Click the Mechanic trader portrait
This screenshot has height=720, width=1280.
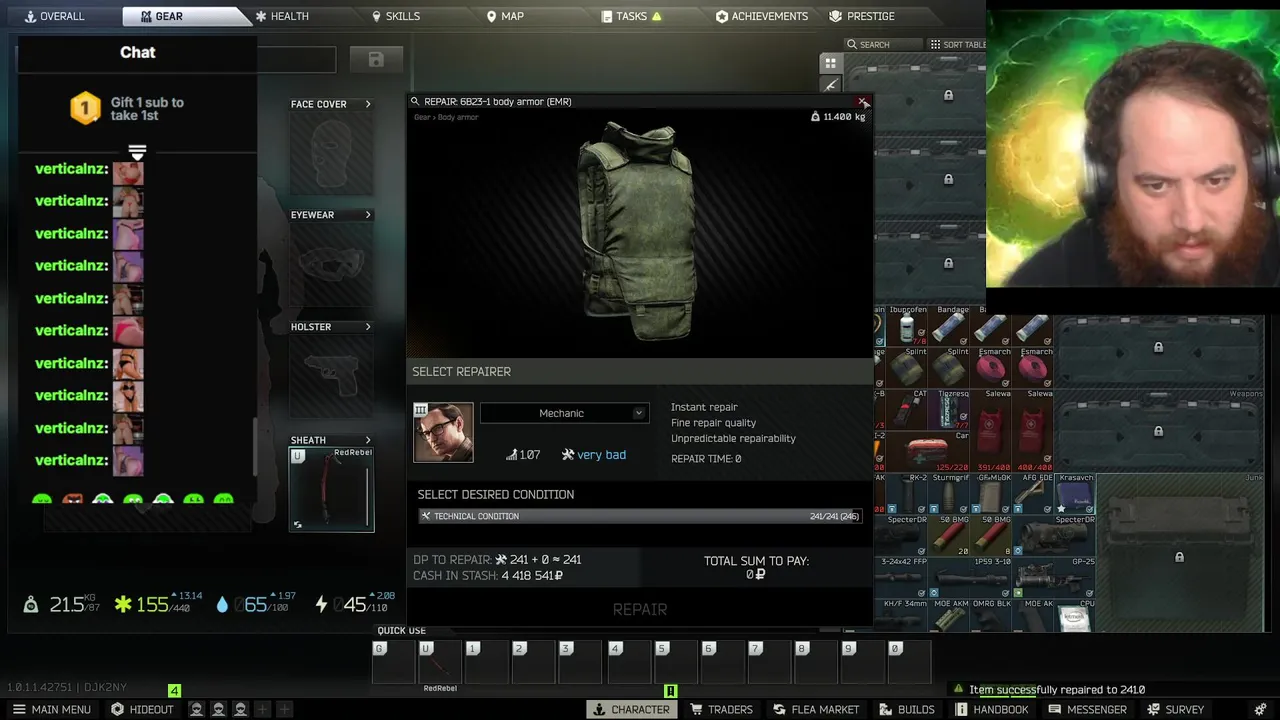point(443,432)
